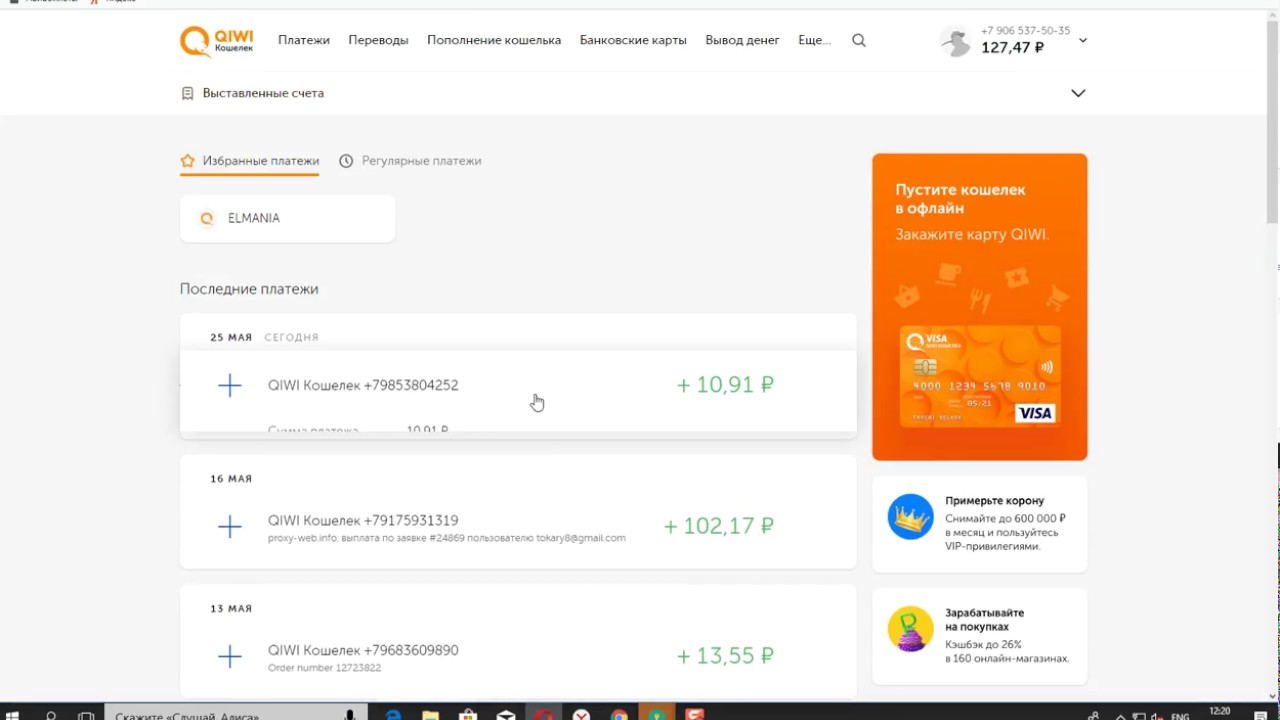Image resolution: width=1280 pixels, height=720 pixels.
Task: Click the plus icon for +79683609890 payment
Action: [230, 656]
